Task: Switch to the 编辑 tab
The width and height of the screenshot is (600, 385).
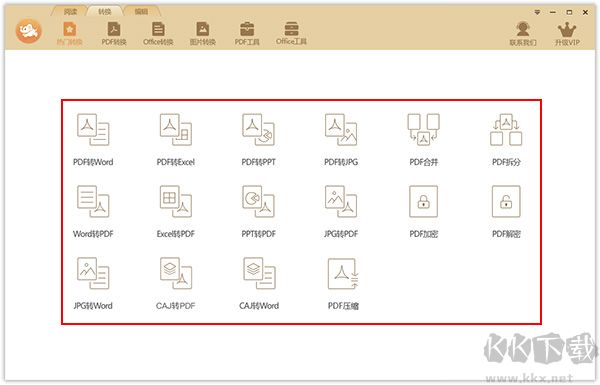Action: coord(141,11)
